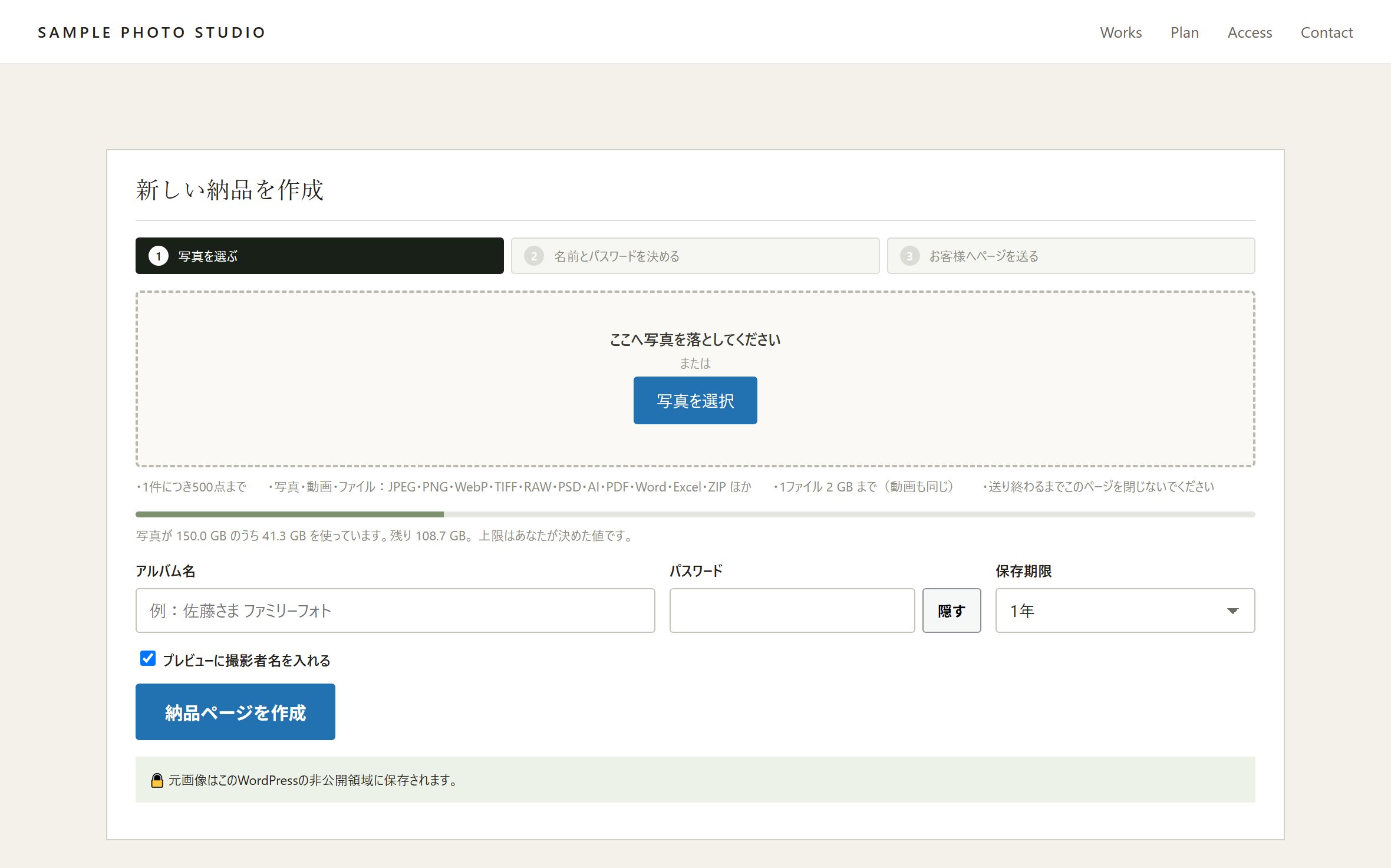Click the 写真を選択 upload button

click(695, 401)
